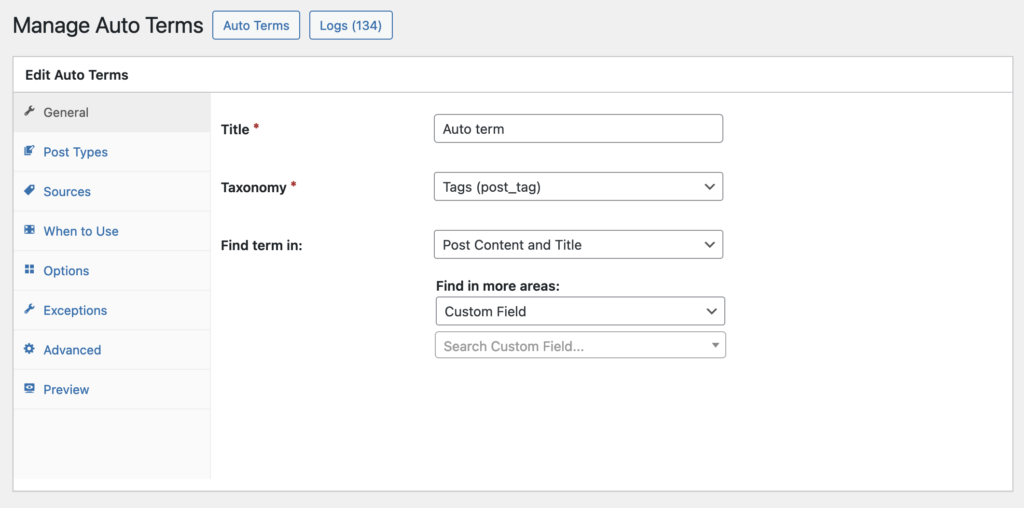Click the monitor icon beside Preview
The height and width of the screenshot is (508, 1024).
click(x=29, y=389)
